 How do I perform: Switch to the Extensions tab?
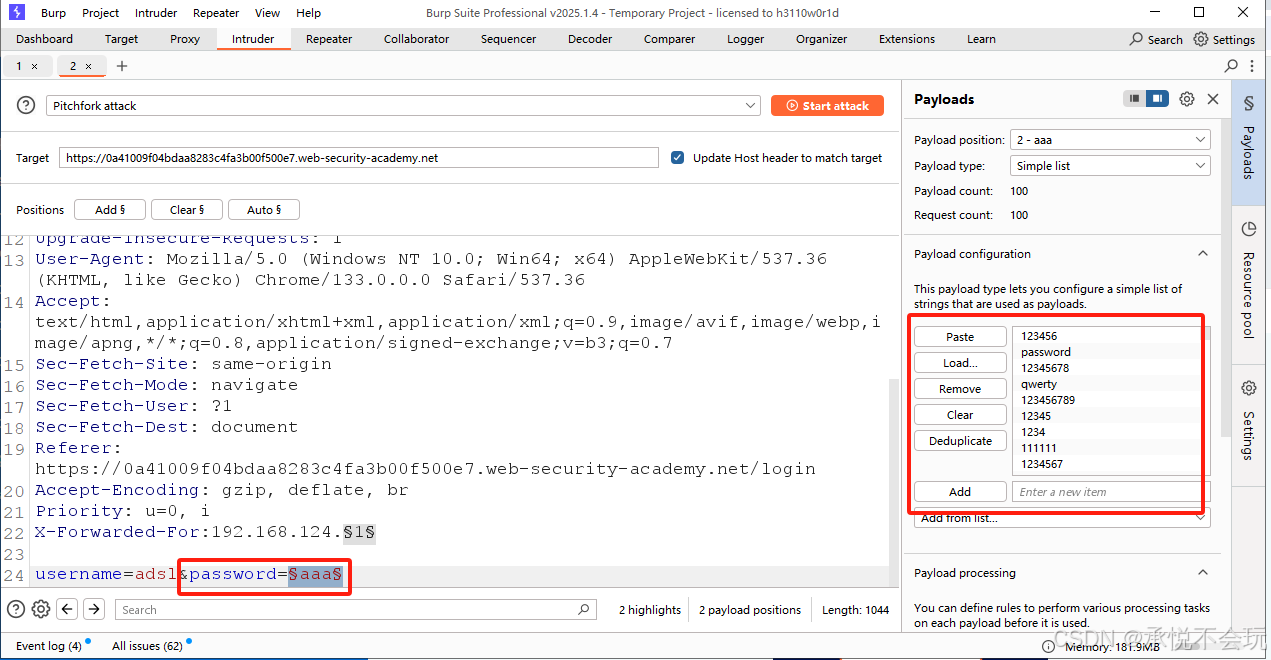907,39
